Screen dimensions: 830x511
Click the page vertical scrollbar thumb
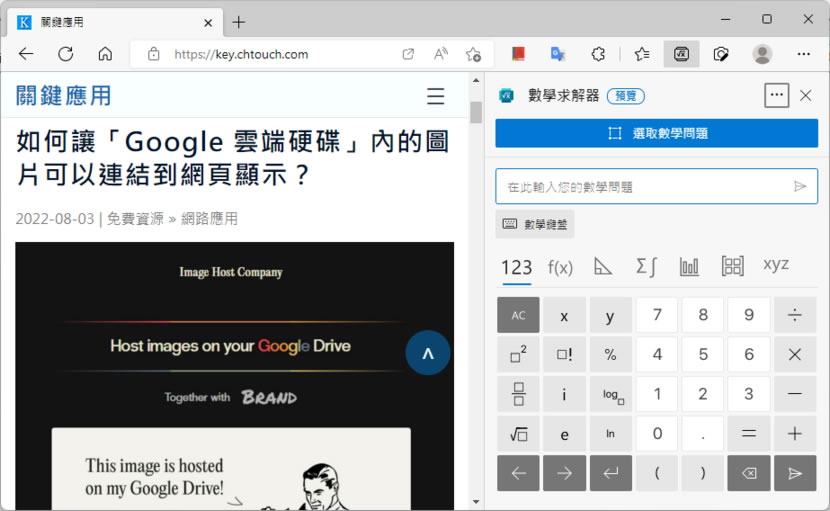pyautogui.click(x=476, y=112)
